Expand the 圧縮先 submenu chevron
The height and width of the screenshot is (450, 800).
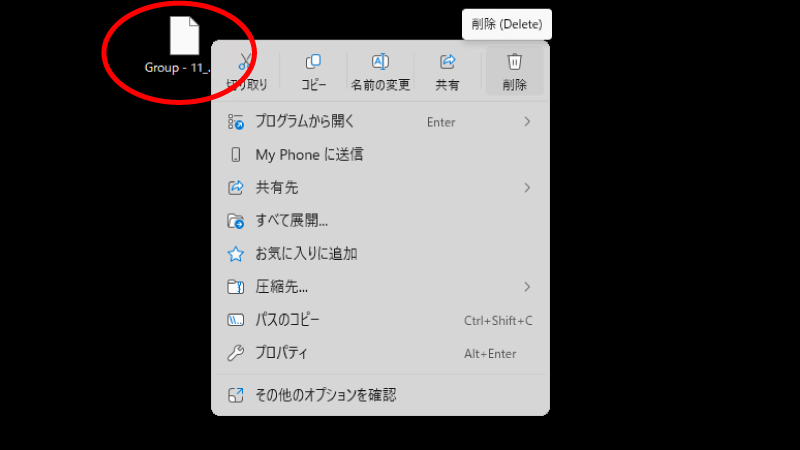pos(527,287)
